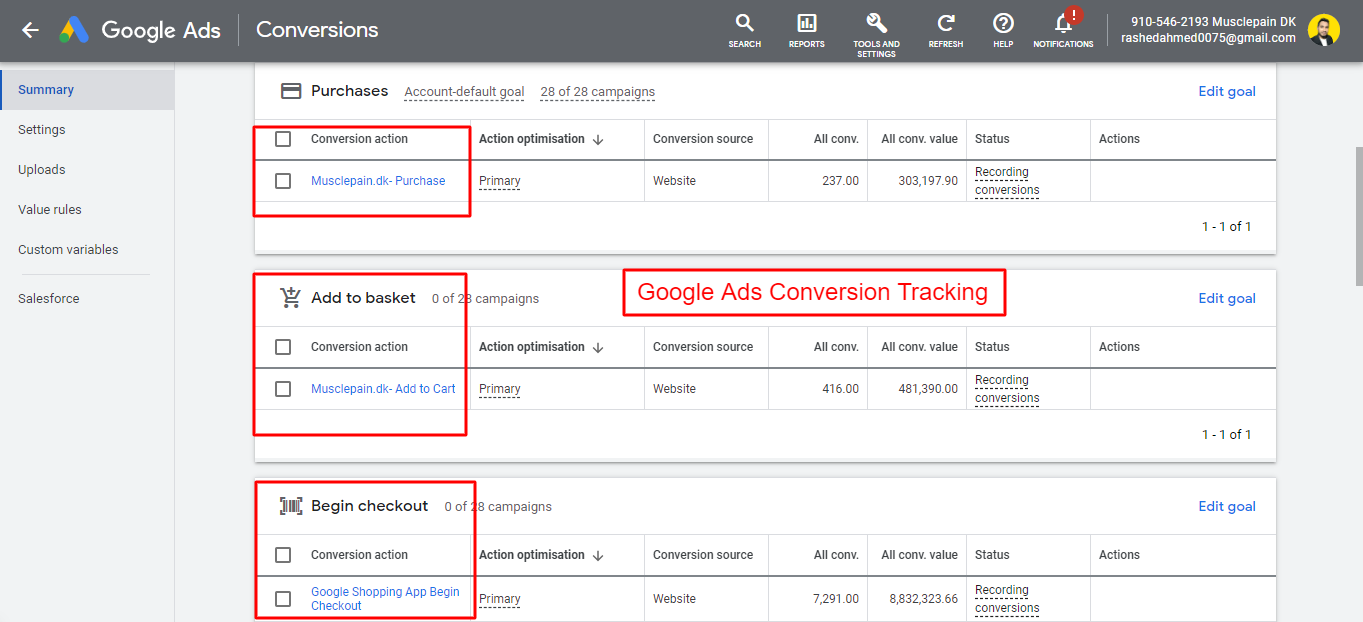Open the Help question mark icon
The width and height of the screenshot is (1363, 622).
[x=1003, y=24]
